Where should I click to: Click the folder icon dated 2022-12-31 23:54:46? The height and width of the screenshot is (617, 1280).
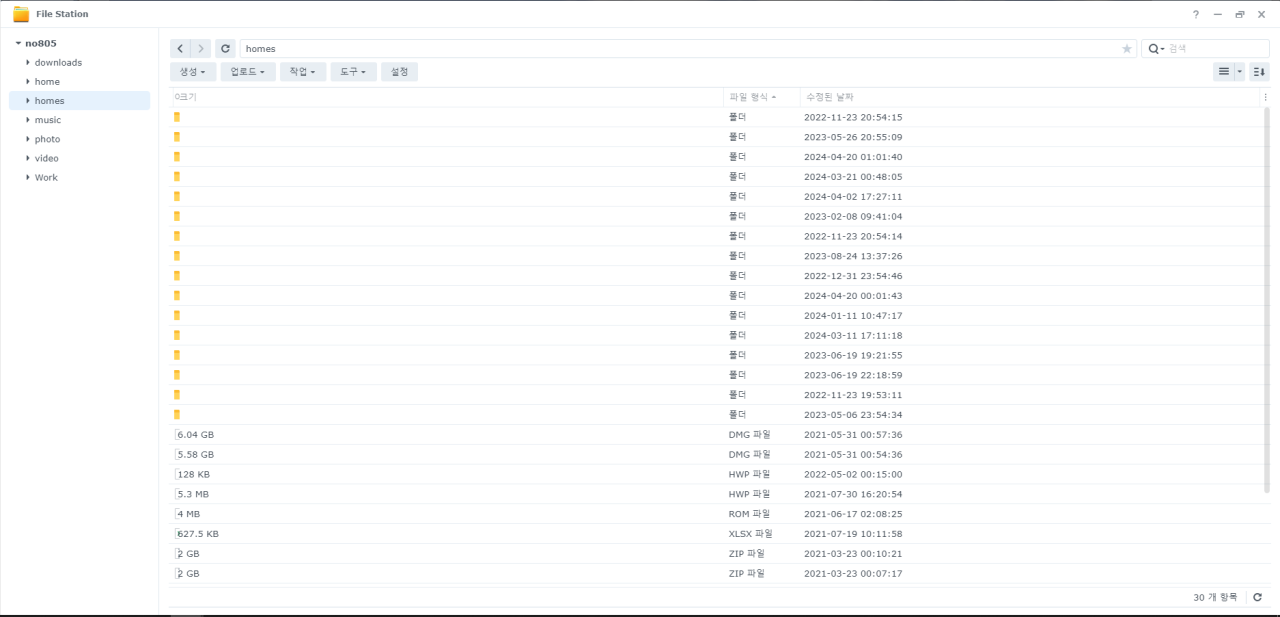[x=177, y=275]
